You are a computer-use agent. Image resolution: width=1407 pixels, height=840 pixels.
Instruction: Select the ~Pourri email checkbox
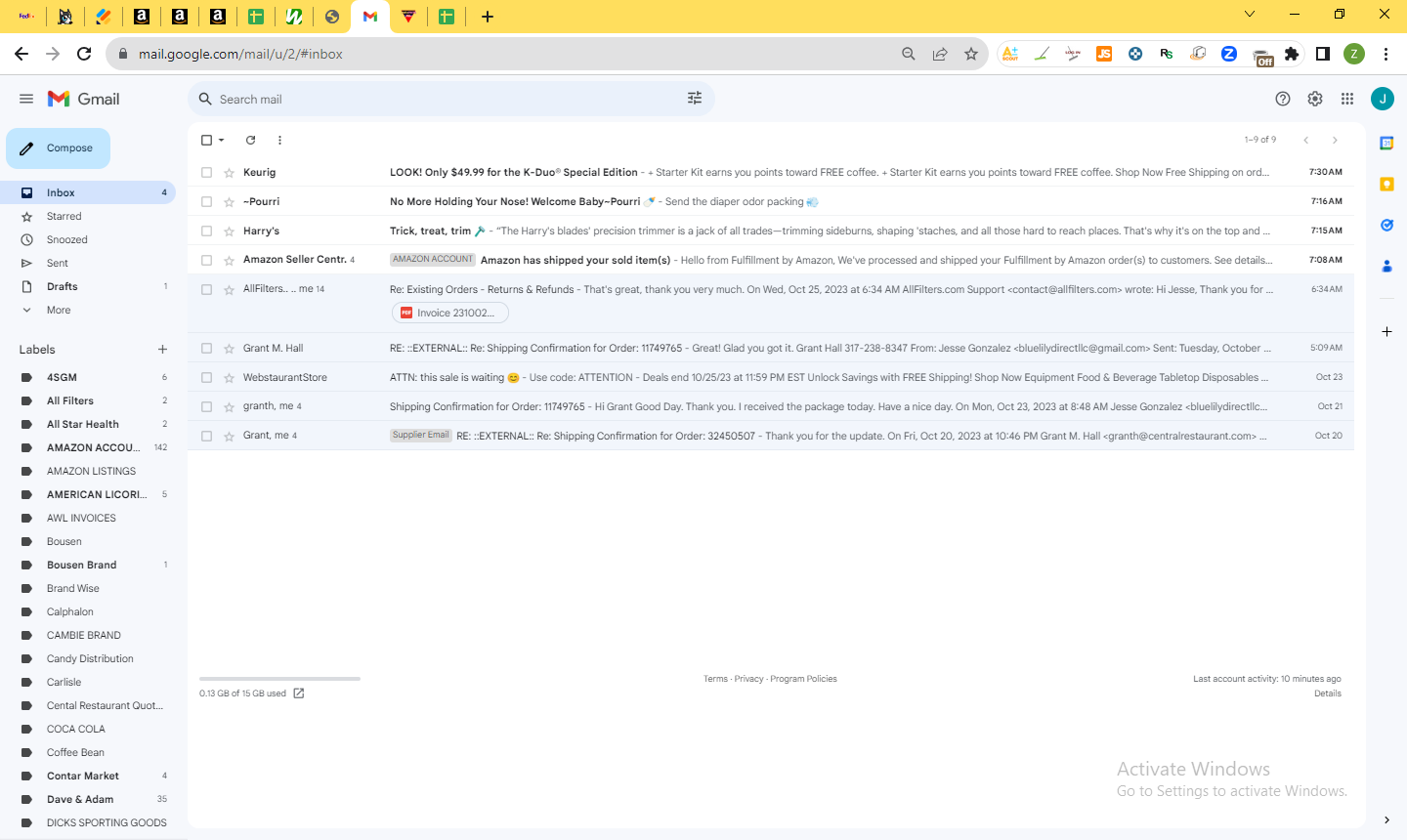click(206, 202)
